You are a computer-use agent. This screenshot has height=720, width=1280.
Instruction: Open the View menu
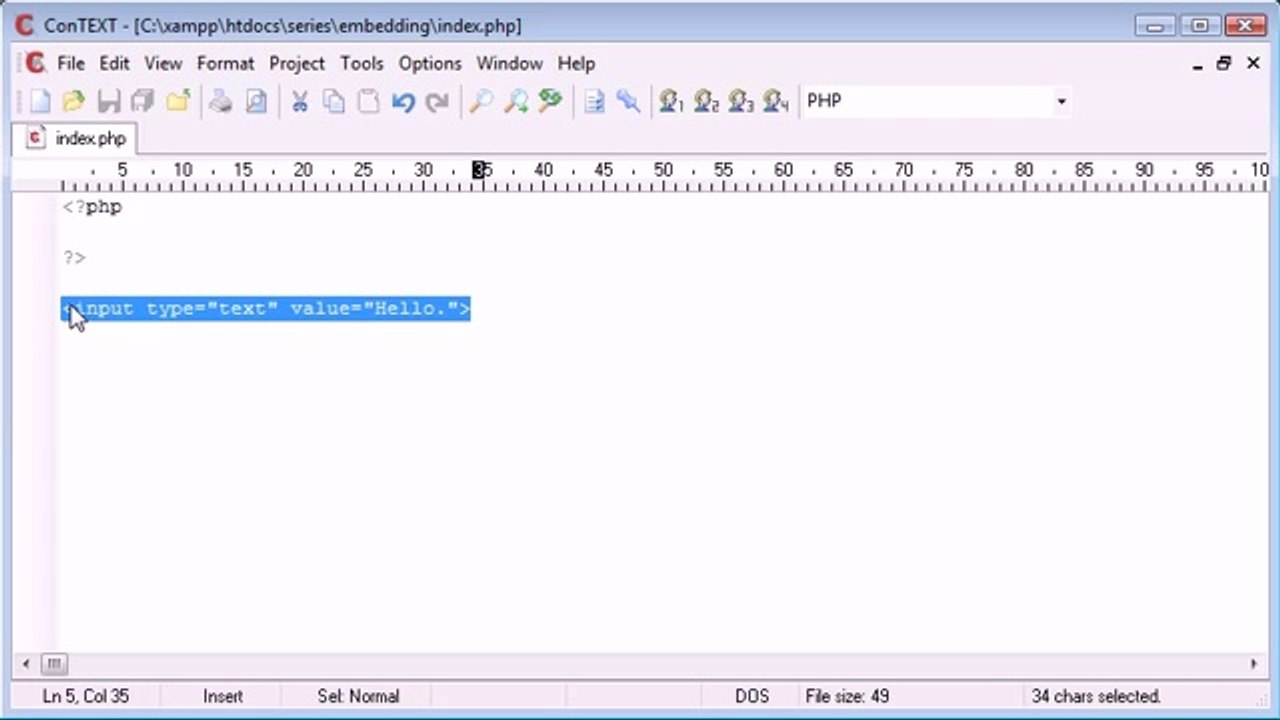[163, 63]
